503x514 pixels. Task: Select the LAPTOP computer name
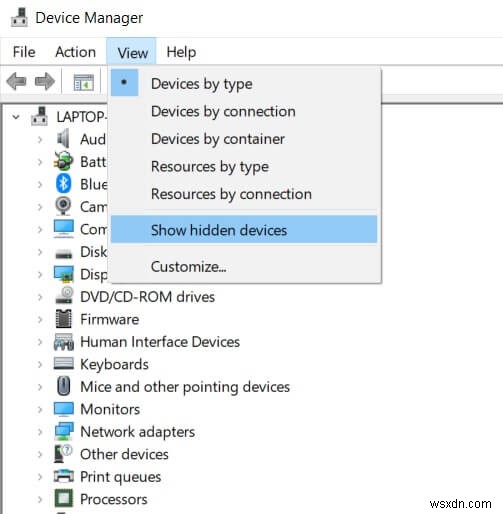click(82, 117)
